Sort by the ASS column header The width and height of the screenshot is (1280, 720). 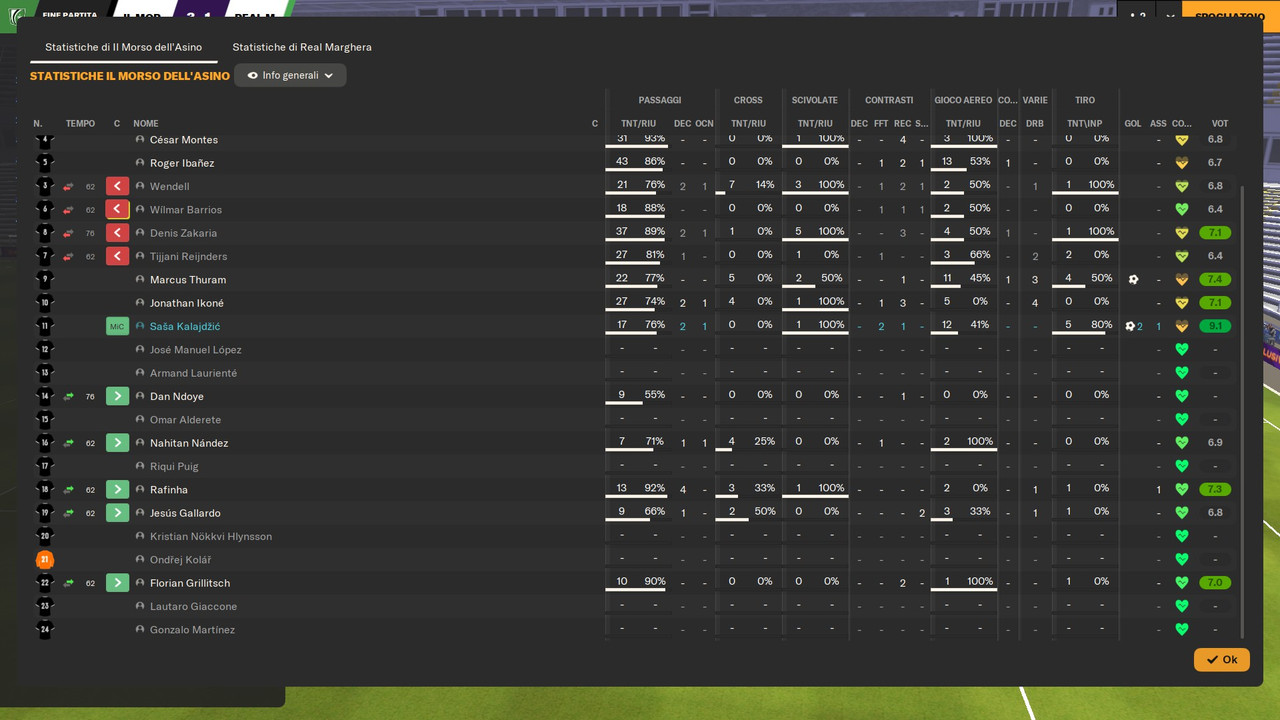[1158, 124]
